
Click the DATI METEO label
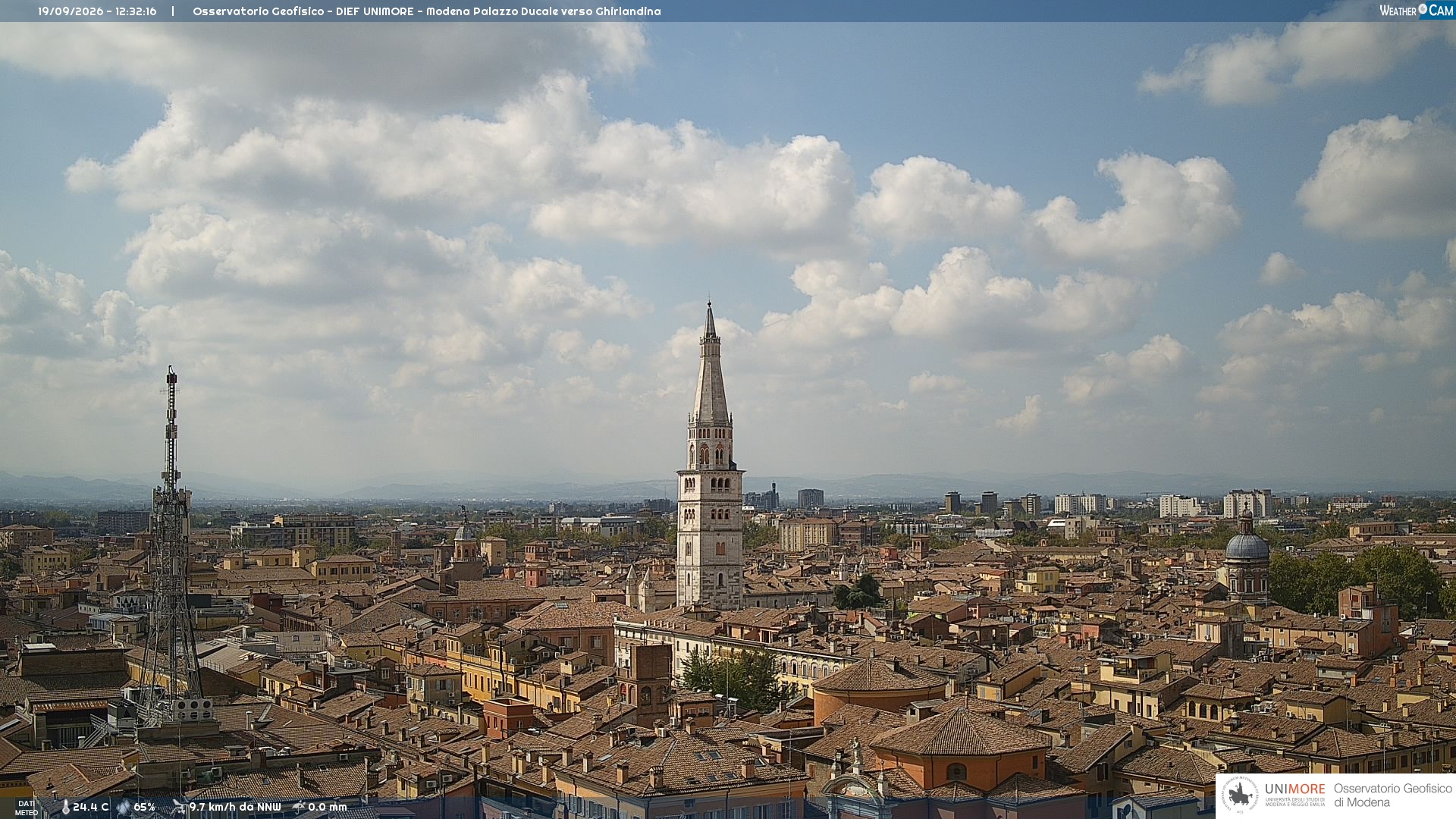26,808
